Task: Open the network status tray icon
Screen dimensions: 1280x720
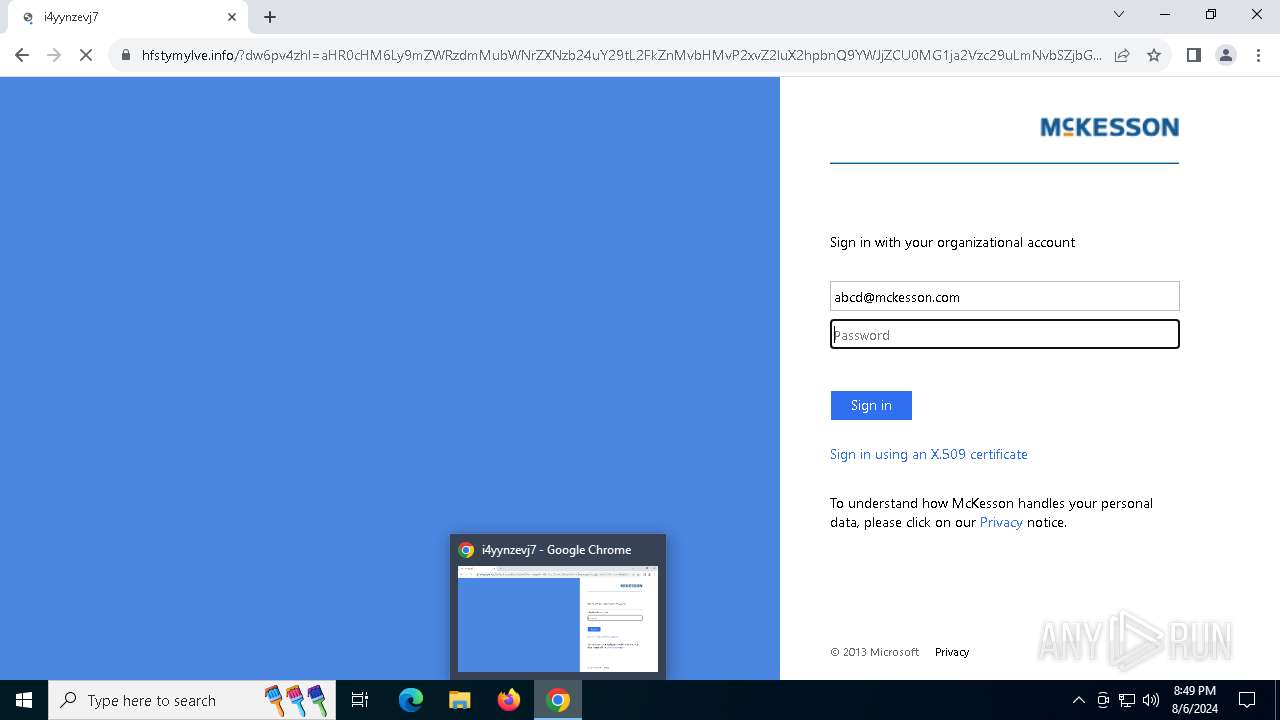Action: coord(1127,700)
